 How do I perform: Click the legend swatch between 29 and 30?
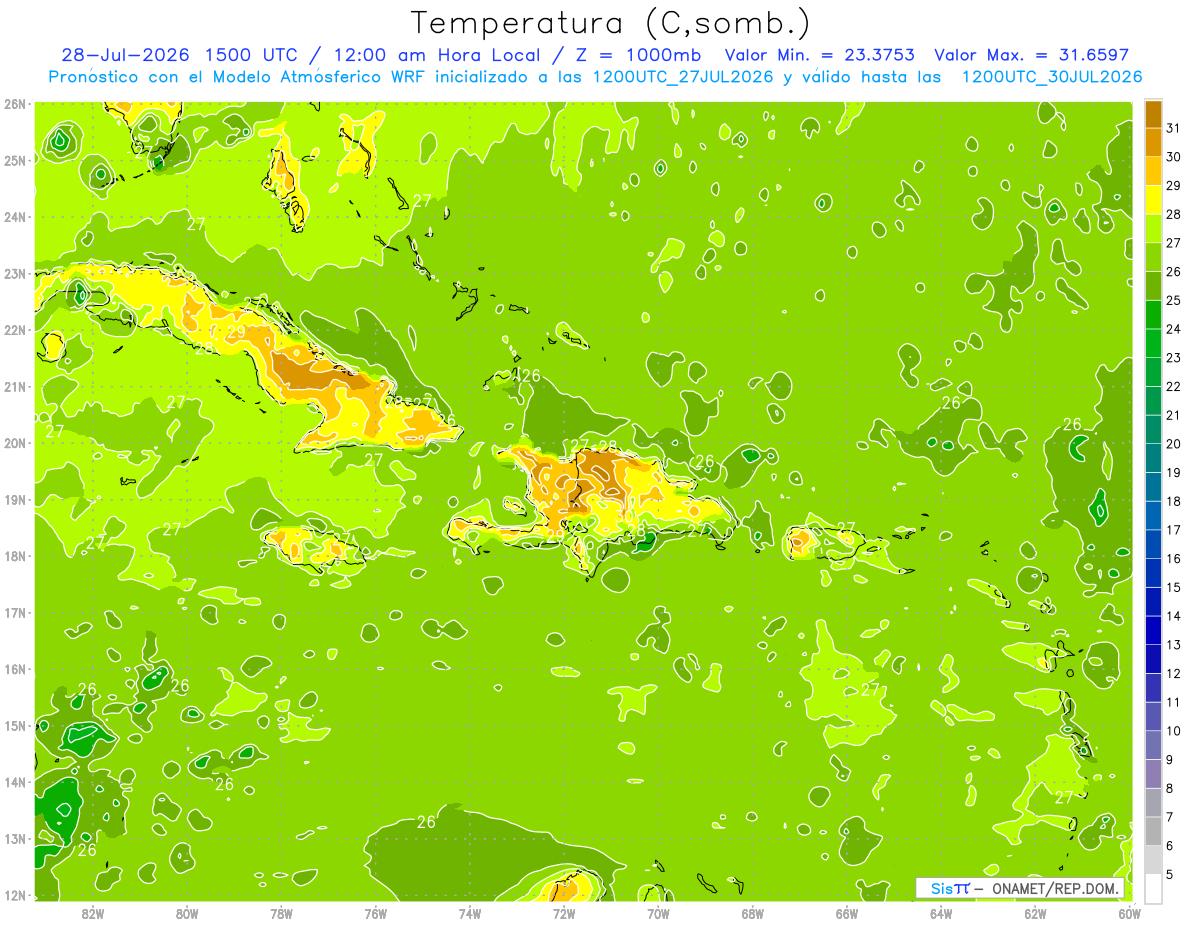pyautogui.click(x=1153, y=171)
